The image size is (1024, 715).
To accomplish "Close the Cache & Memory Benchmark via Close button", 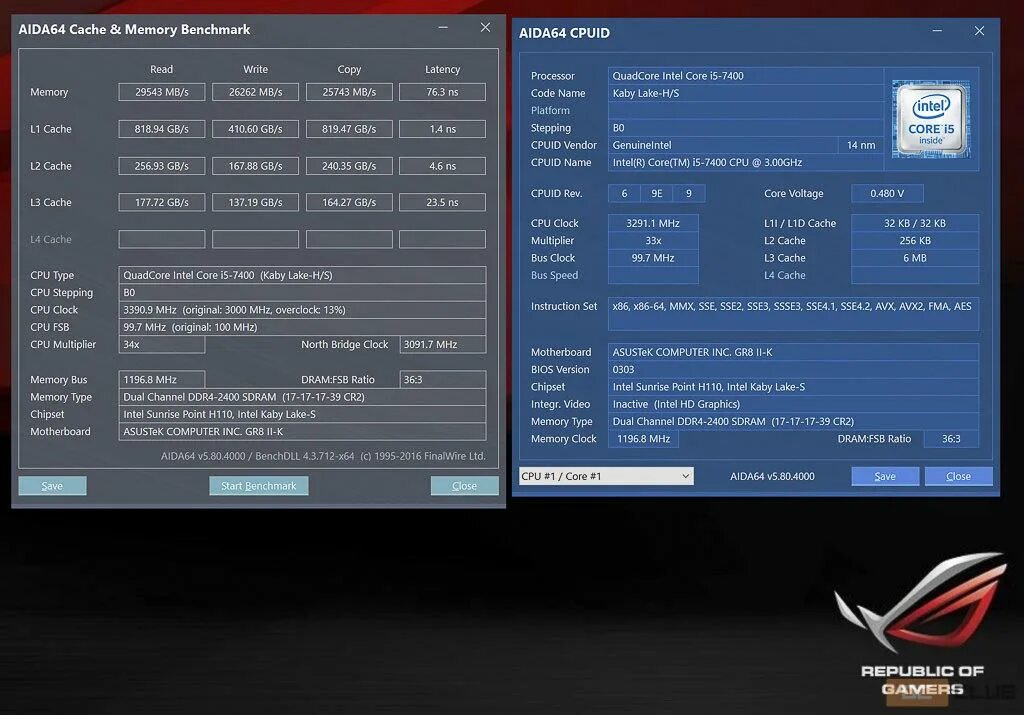I will tap(464, 486).
